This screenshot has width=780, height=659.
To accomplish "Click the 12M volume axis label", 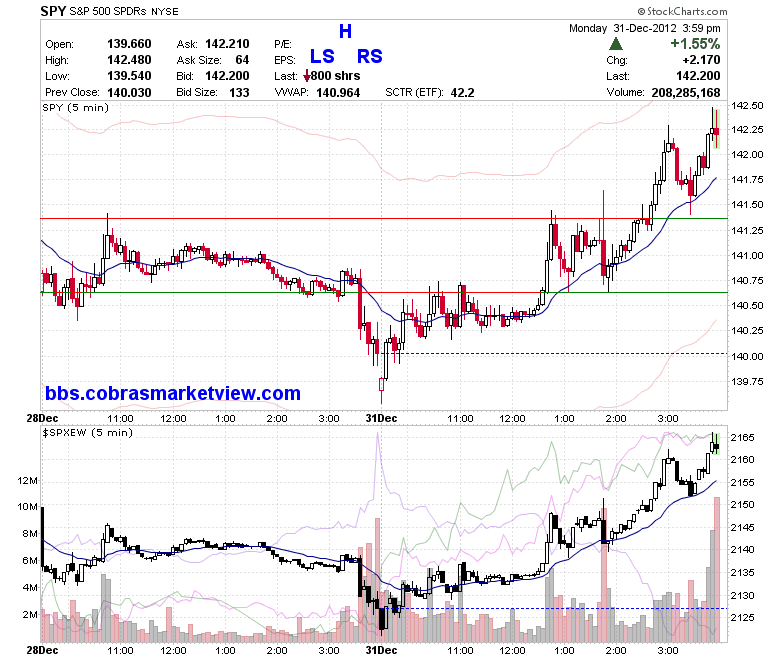I will 27,480.
